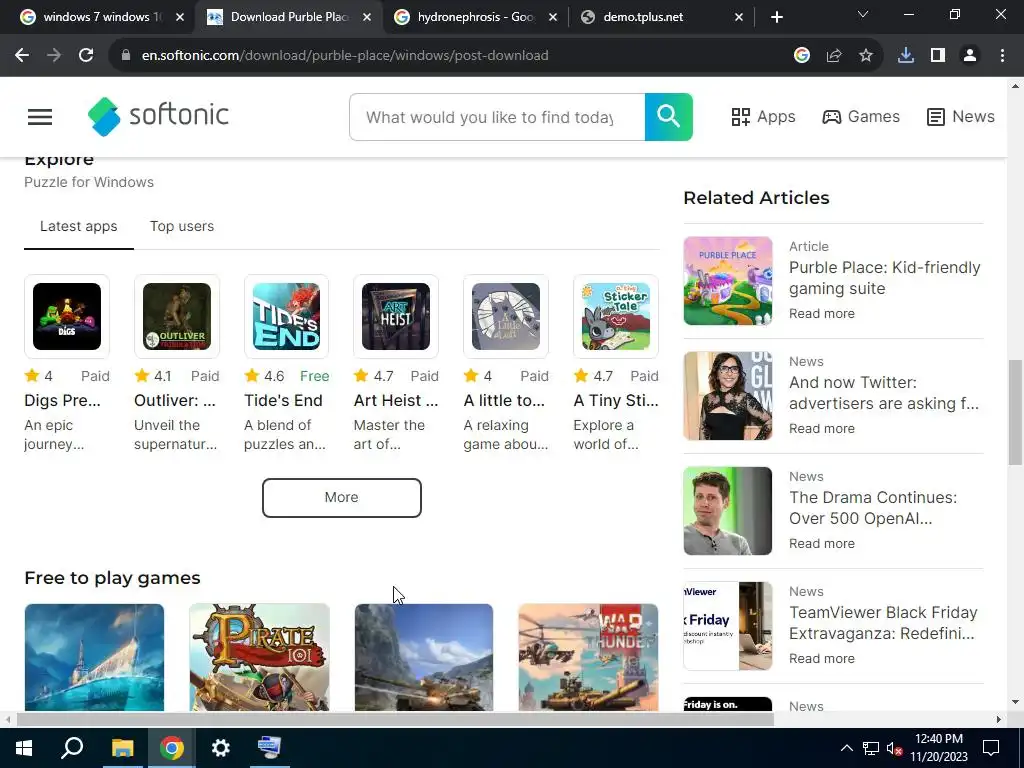
Task: Click the Google account icon in address bar
Action: (x=802, y=56)
